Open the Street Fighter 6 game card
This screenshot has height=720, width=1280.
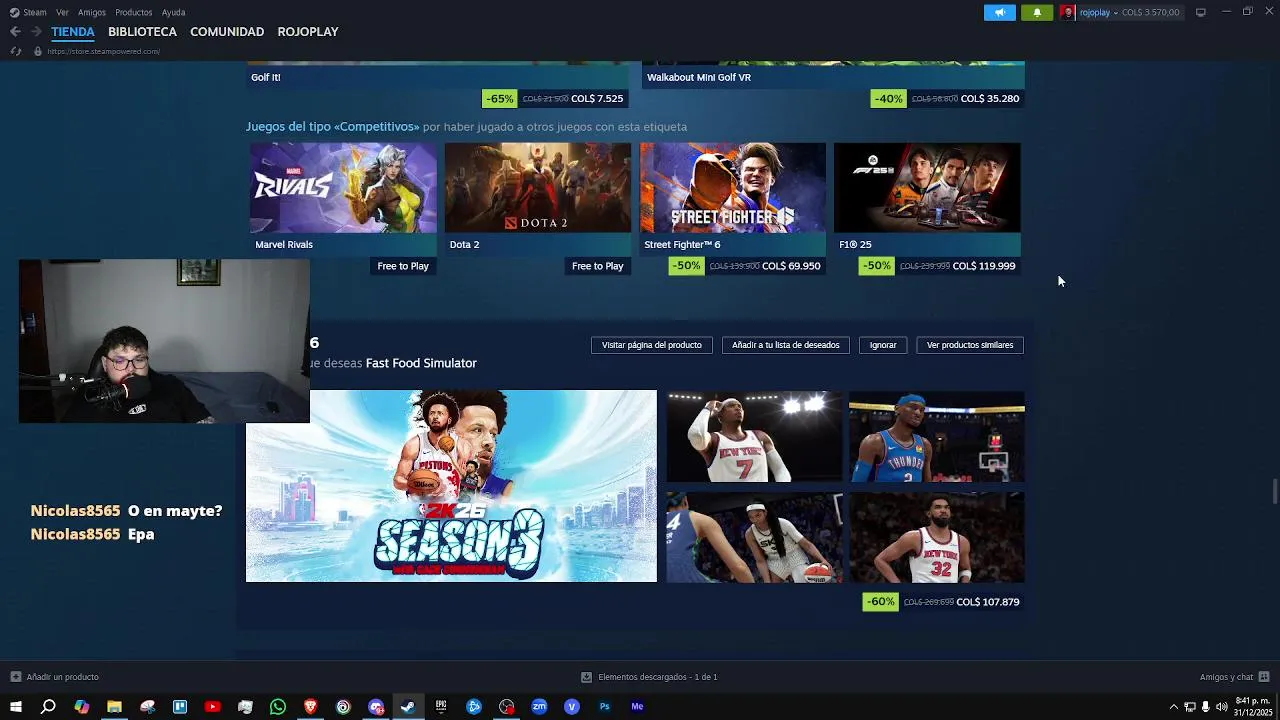pyautogui.click(x=733, y=198)
